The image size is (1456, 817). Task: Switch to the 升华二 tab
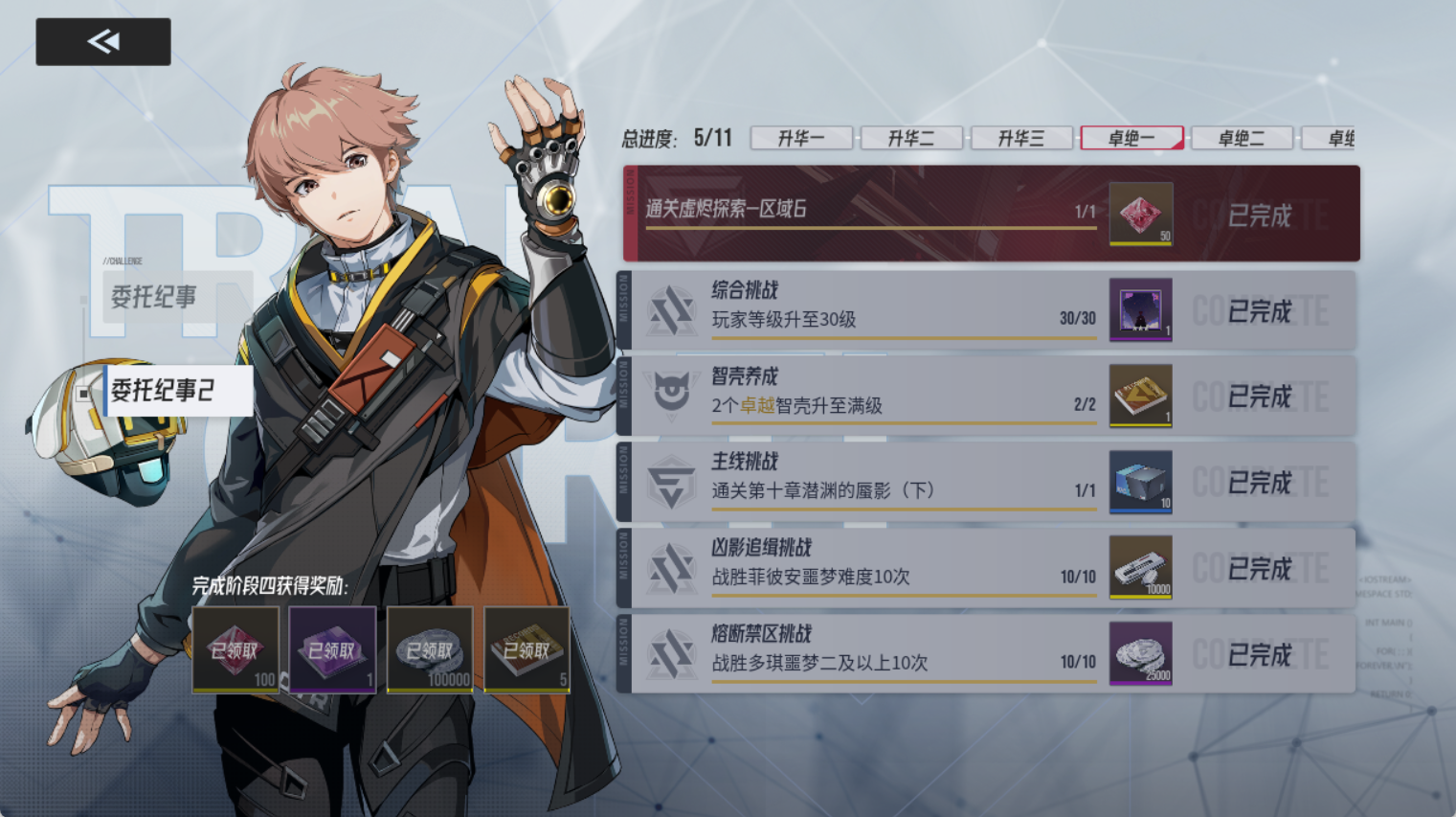point(911,138)
